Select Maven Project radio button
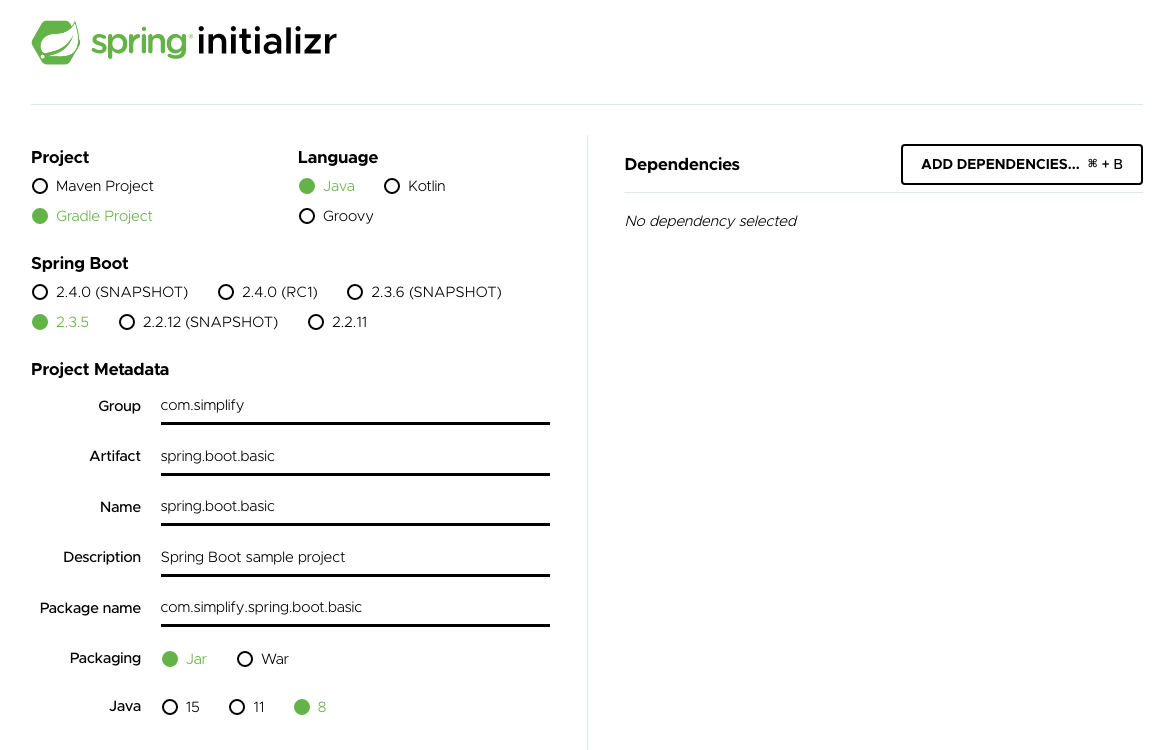The image size is (1169, 750). point(40,186)
